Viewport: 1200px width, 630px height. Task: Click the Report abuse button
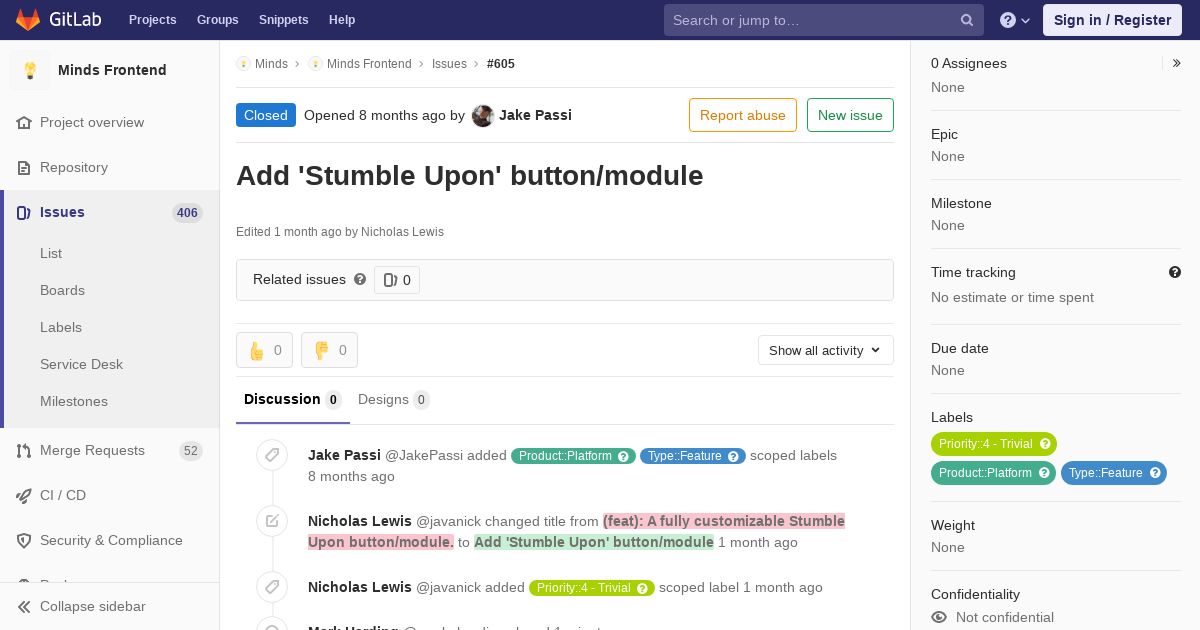[743, 115]
